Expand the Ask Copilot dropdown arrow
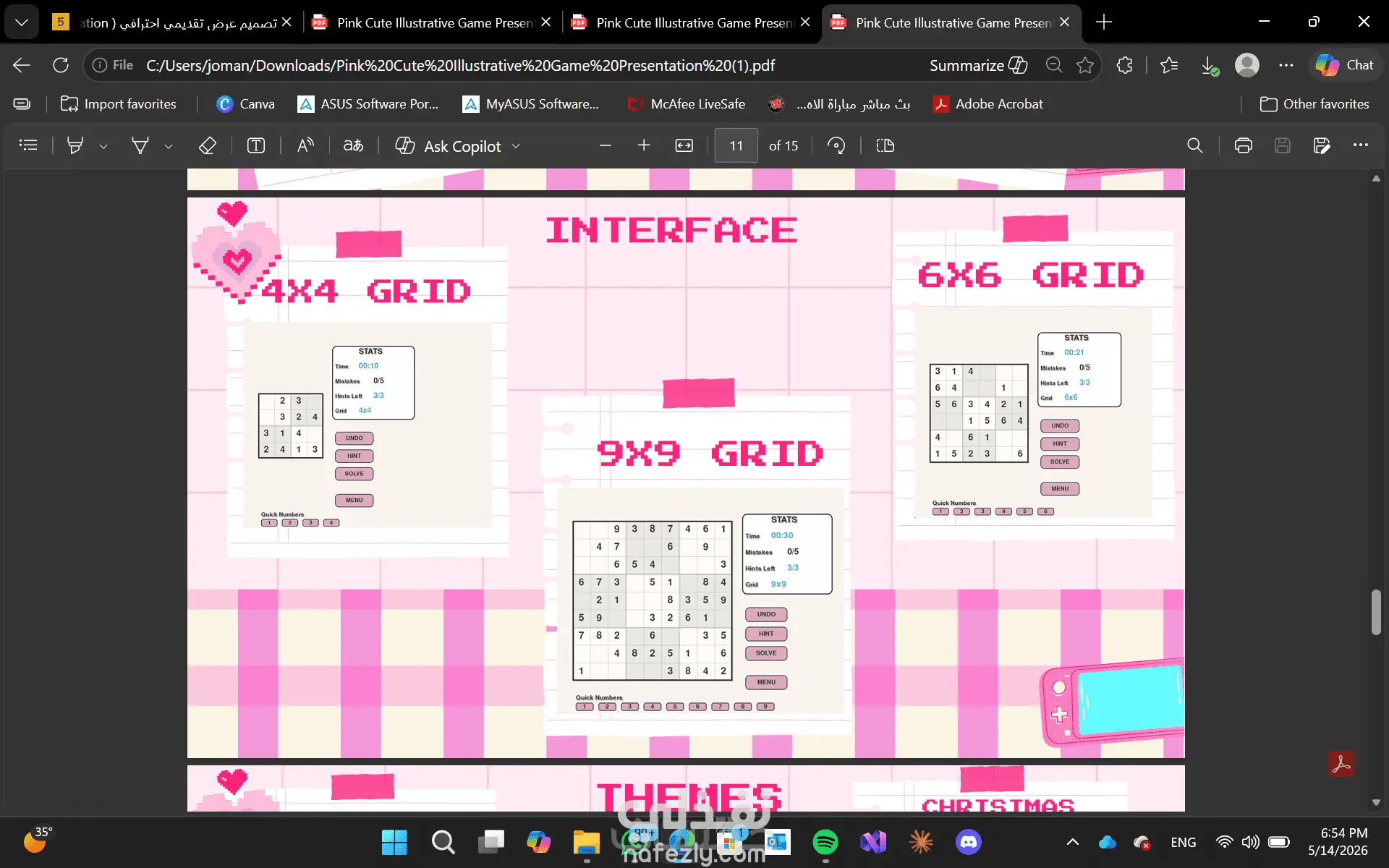This screenshot has width=1389, height=868. 516,146
